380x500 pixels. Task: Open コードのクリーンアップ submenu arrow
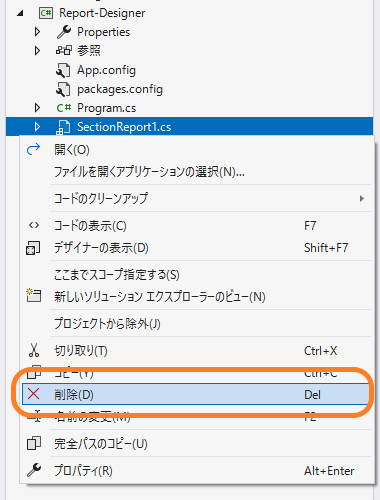click(362, 199)
